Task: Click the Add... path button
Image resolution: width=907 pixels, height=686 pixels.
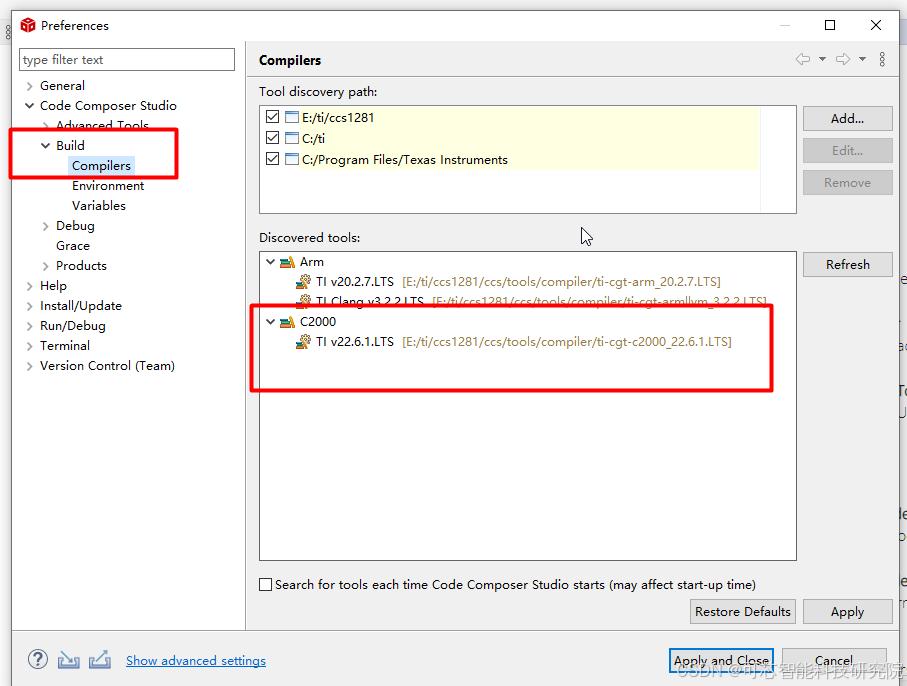Action: [x=847, y=119]
